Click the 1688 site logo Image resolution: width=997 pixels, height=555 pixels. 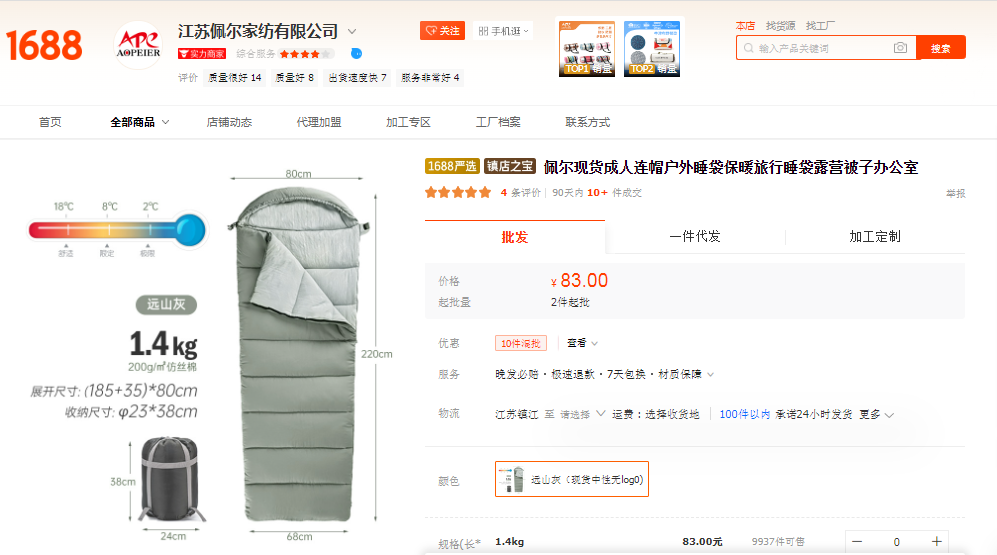(x=45, y=45)
